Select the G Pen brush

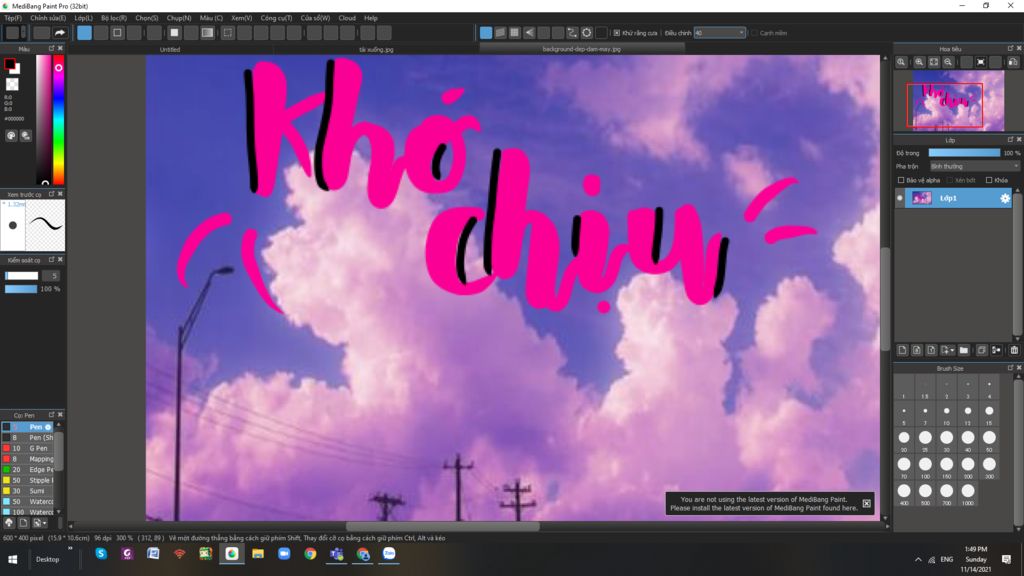point(29,449)
